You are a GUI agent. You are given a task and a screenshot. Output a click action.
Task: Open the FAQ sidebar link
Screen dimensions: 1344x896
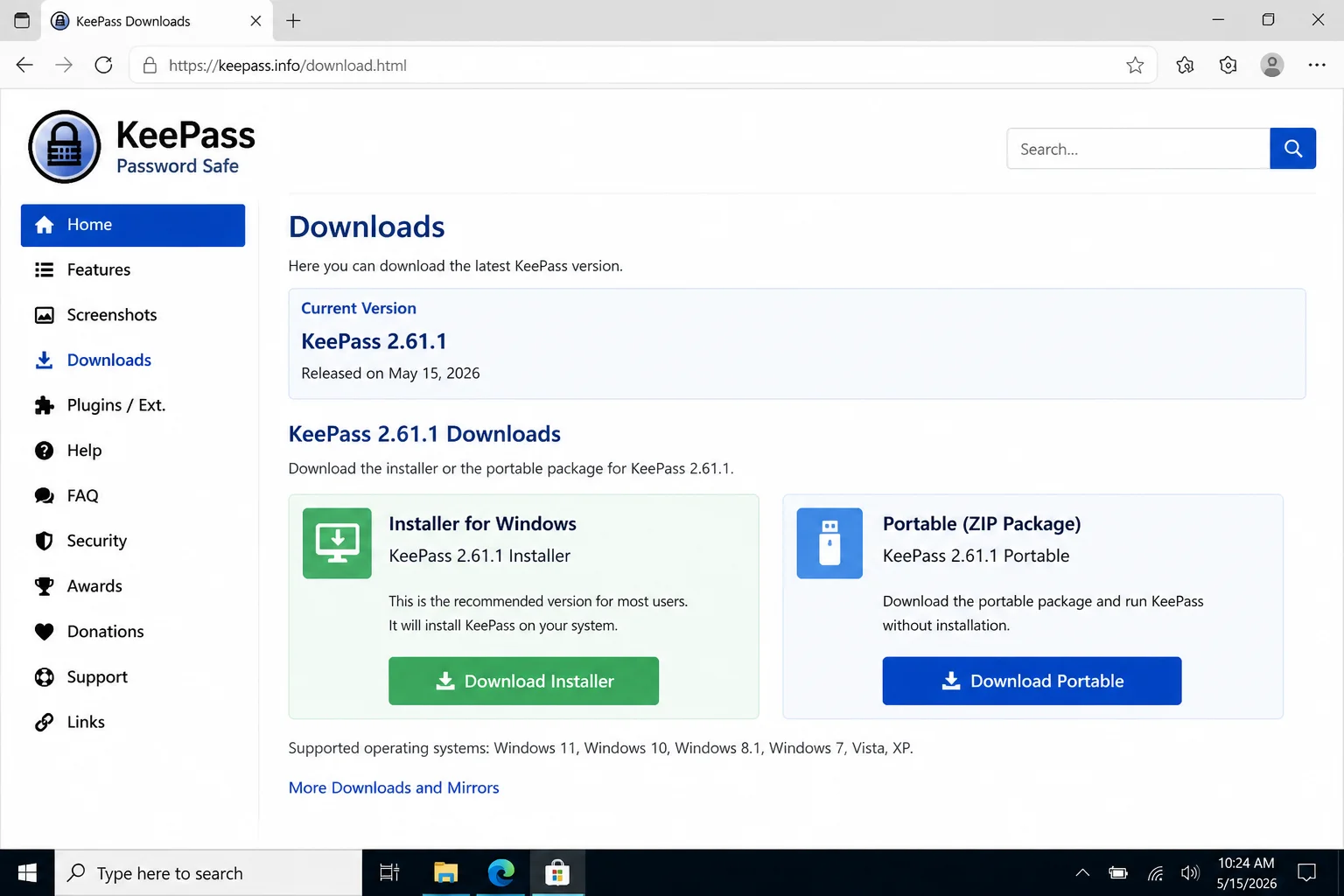point(133,496)
